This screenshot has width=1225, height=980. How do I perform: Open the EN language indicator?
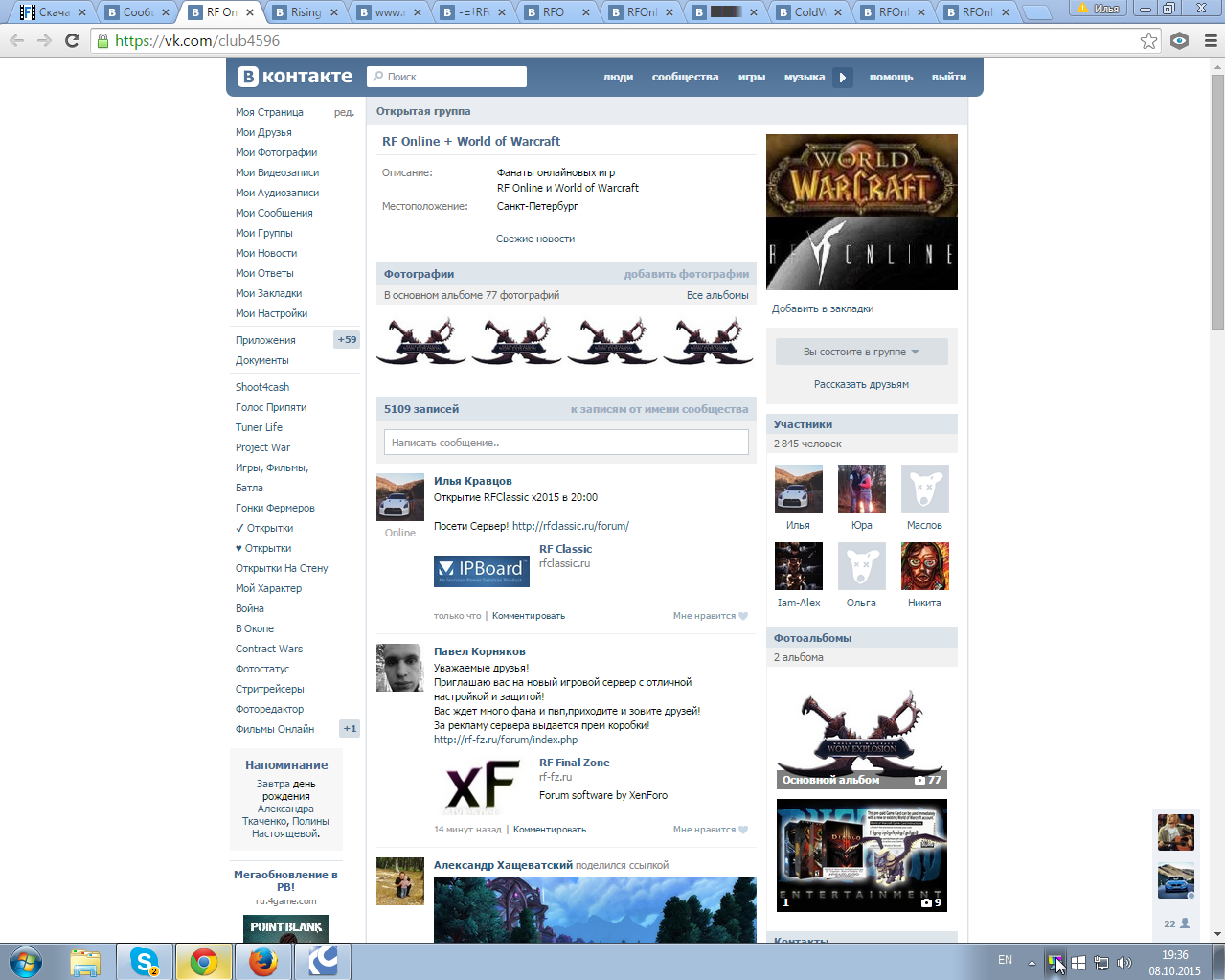[1005, 960]
